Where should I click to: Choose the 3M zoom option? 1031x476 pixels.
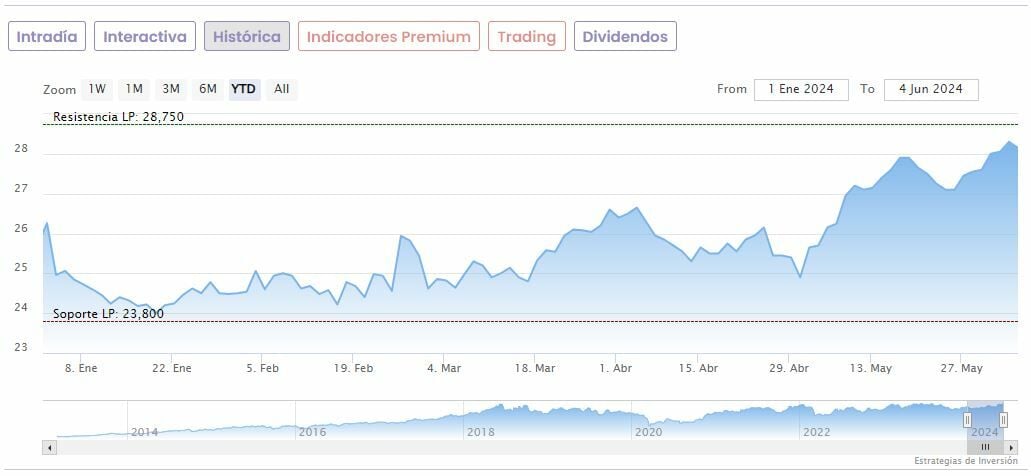click(x=171, y=89)
